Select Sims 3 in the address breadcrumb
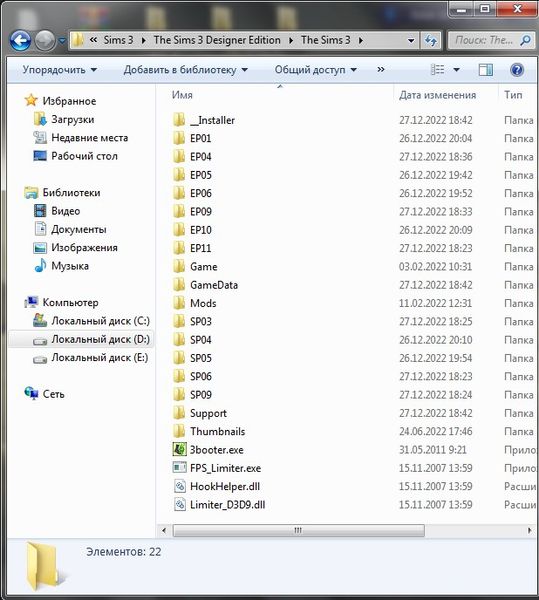The image size is (539, 600). click(118, 40)
